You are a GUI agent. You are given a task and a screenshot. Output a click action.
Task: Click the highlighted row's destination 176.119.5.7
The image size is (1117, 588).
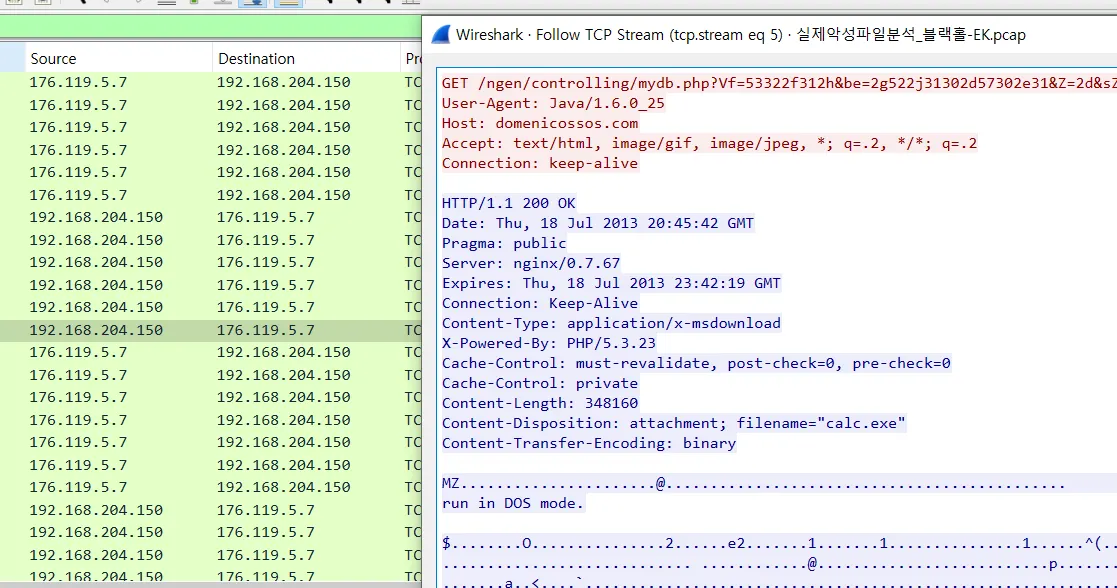(266, 330)
